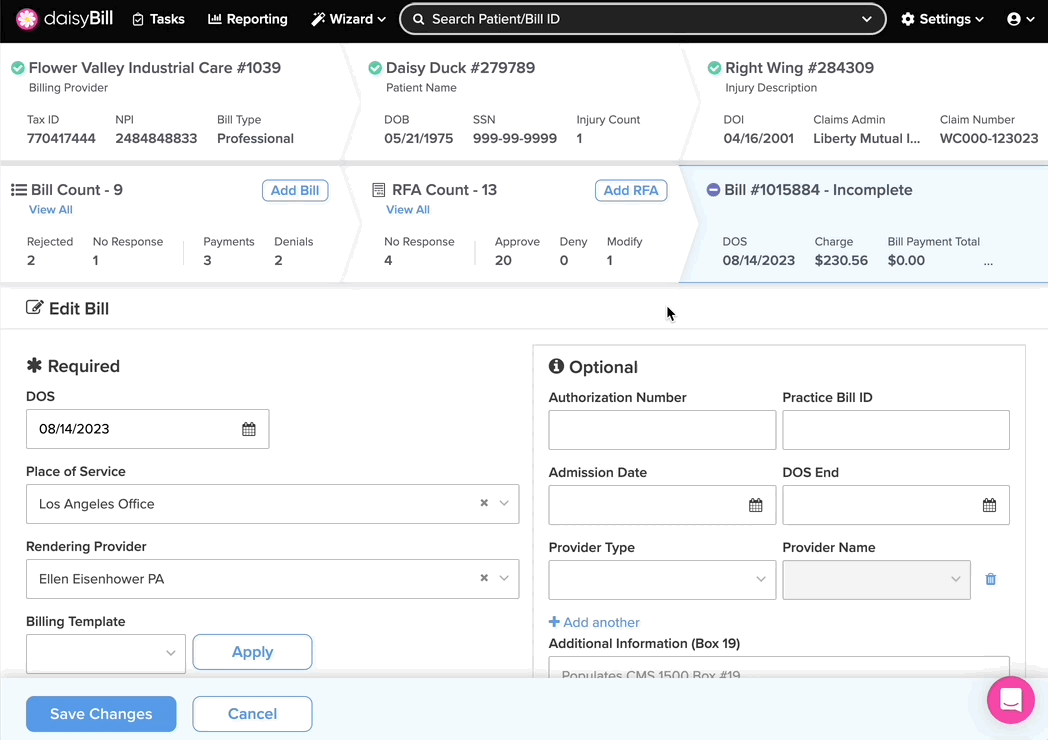Open the Reporting page
Viewport: 1048px width, 740px height.
[x=247, y=19]
